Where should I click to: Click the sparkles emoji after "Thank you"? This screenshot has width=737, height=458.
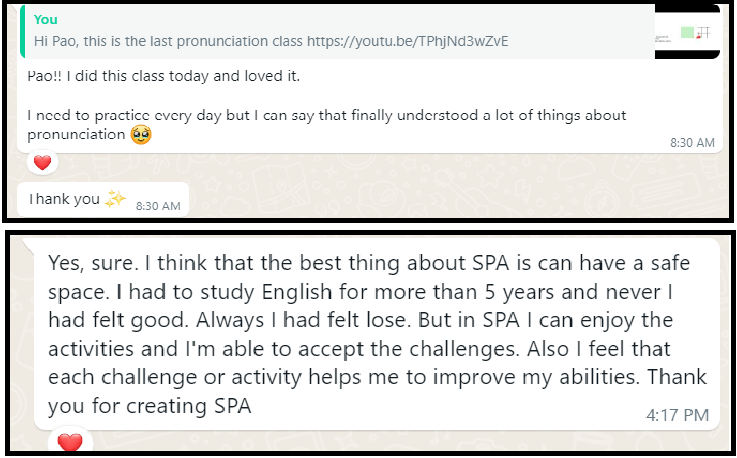(115, 199)
